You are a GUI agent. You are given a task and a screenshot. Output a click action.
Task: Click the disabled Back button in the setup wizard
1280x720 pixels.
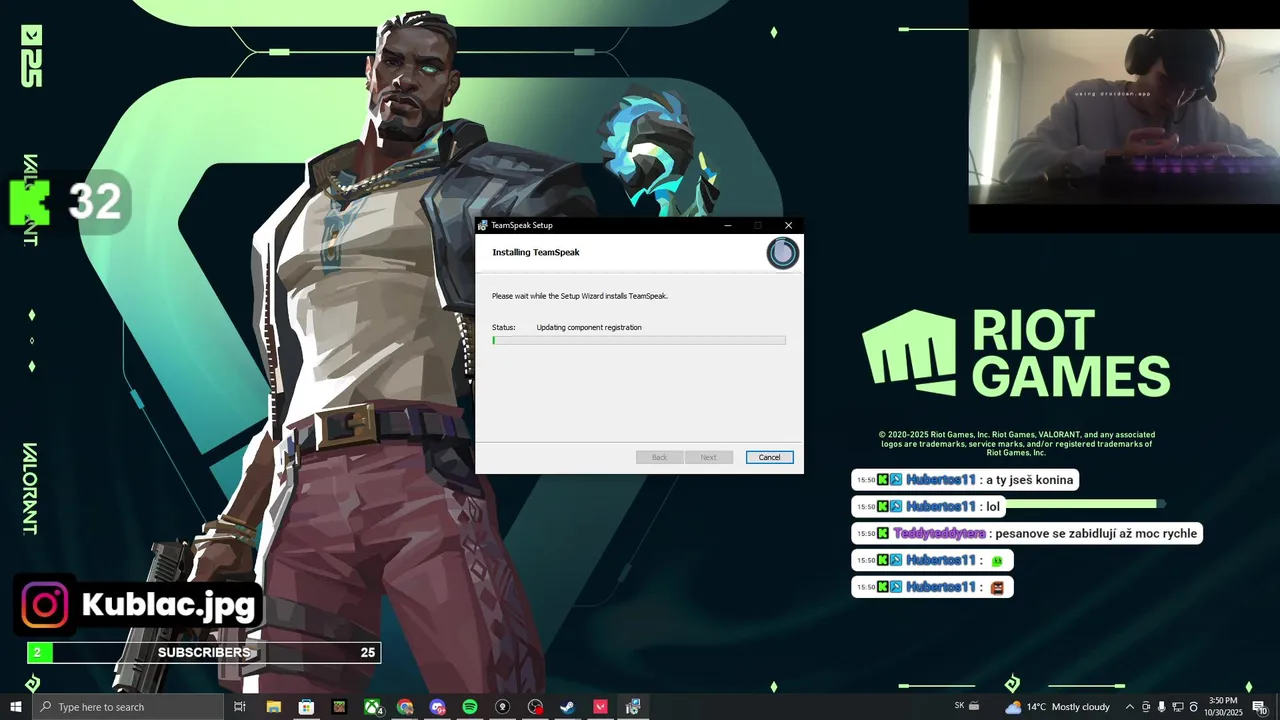coord(659,457)
